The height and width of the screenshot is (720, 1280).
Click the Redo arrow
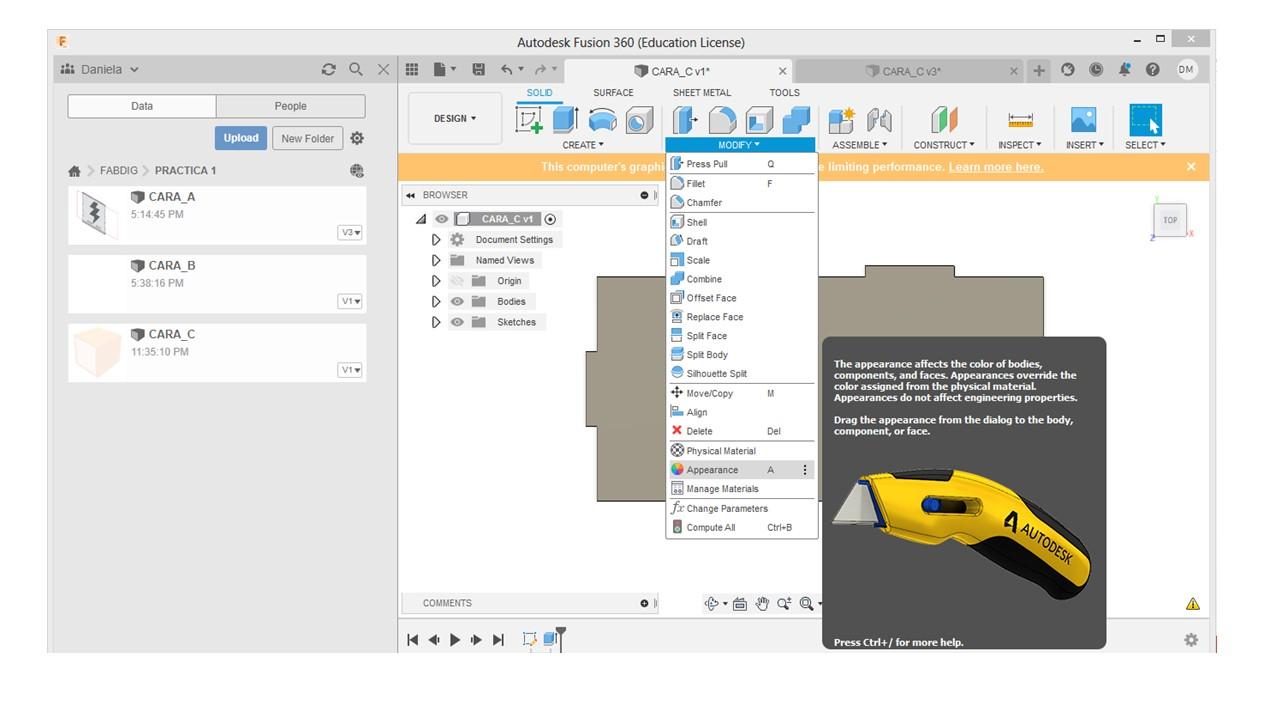click(540, 69)
